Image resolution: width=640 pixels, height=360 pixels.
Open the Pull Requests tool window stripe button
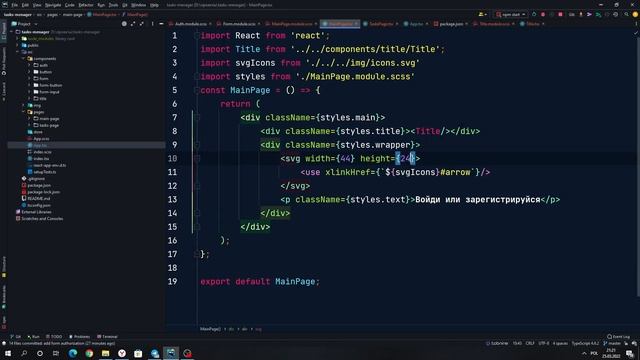[4, 61]
